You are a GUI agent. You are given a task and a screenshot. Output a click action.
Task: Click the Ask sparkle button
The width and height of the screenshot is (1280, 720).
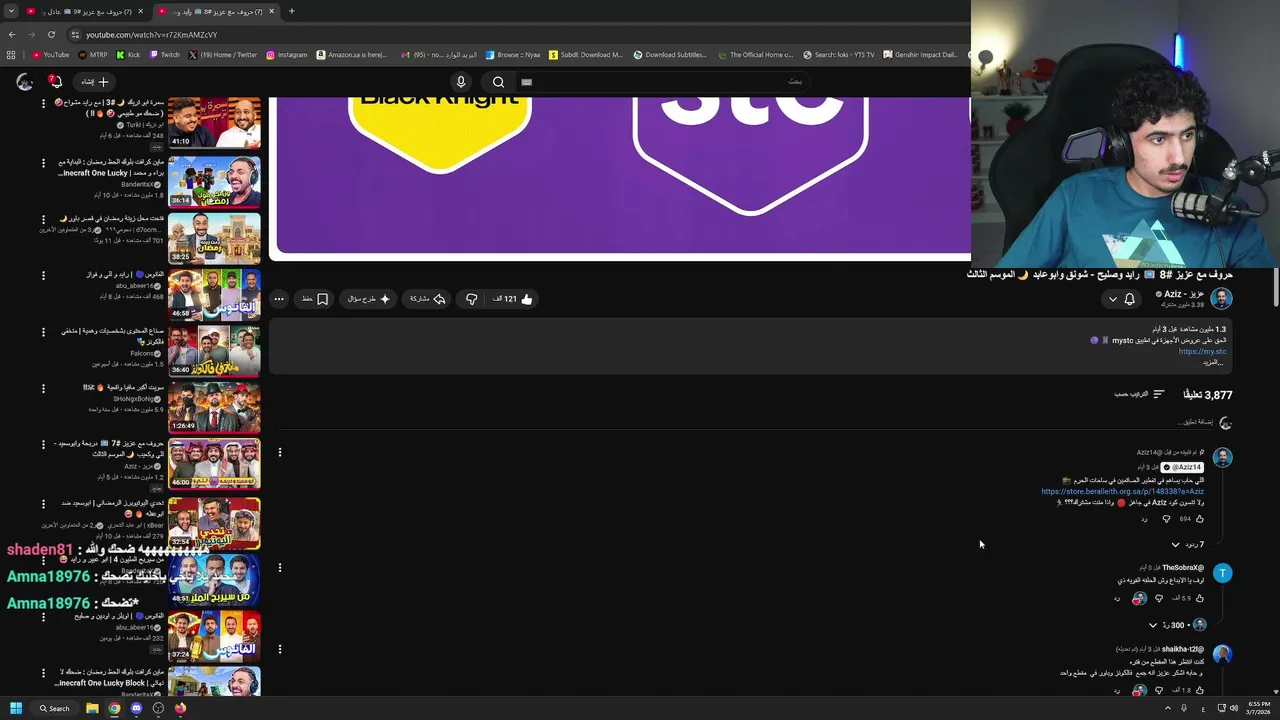pyautogui.click(x=369, y=299)
